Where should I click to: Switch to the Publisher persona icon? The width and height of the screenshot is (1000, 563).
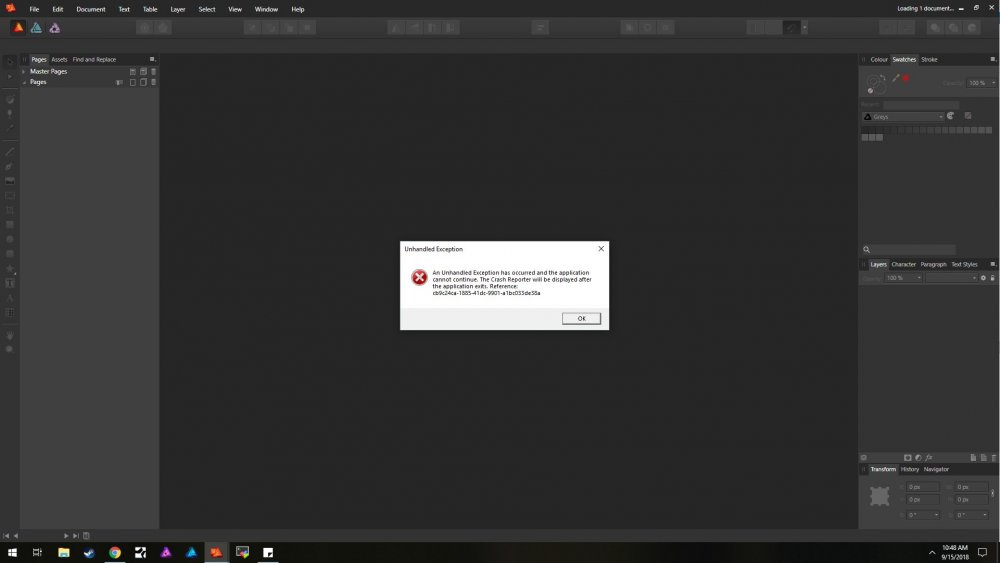(18, 27)
